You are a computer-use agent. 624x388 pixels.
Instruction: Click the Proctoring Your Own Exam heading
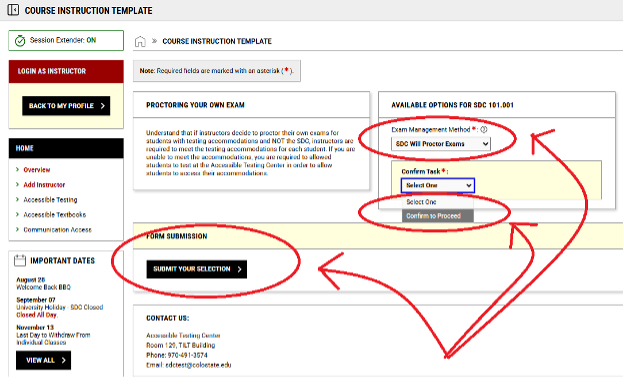(x=195, y=105)
